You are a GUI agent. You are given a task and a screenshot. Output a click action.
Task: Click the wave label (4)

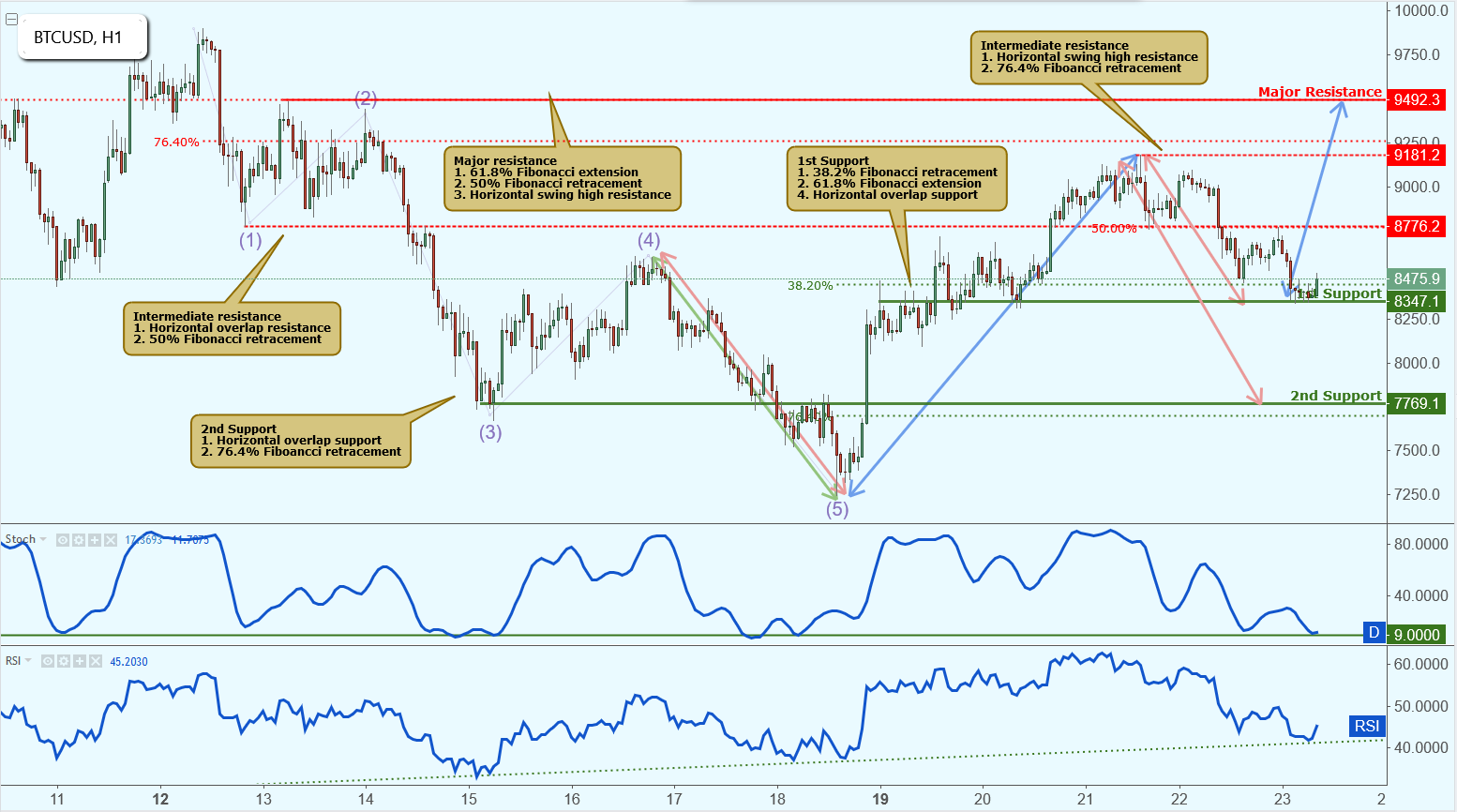coord(649,240)
